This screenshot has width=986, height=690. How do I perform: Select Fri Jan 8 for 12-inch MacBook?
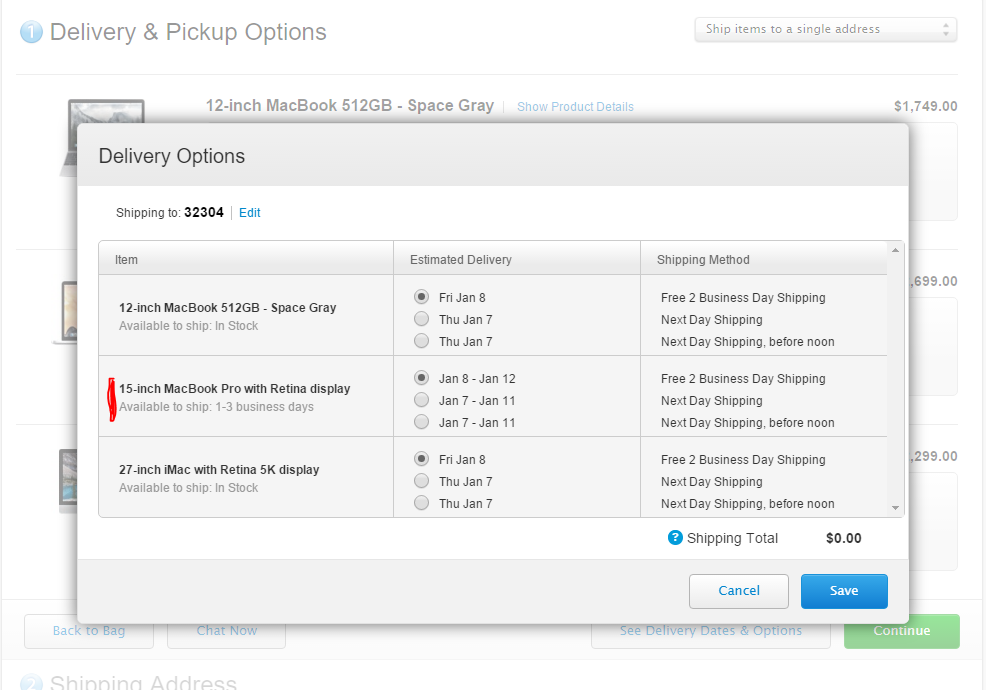click(422, 297)
